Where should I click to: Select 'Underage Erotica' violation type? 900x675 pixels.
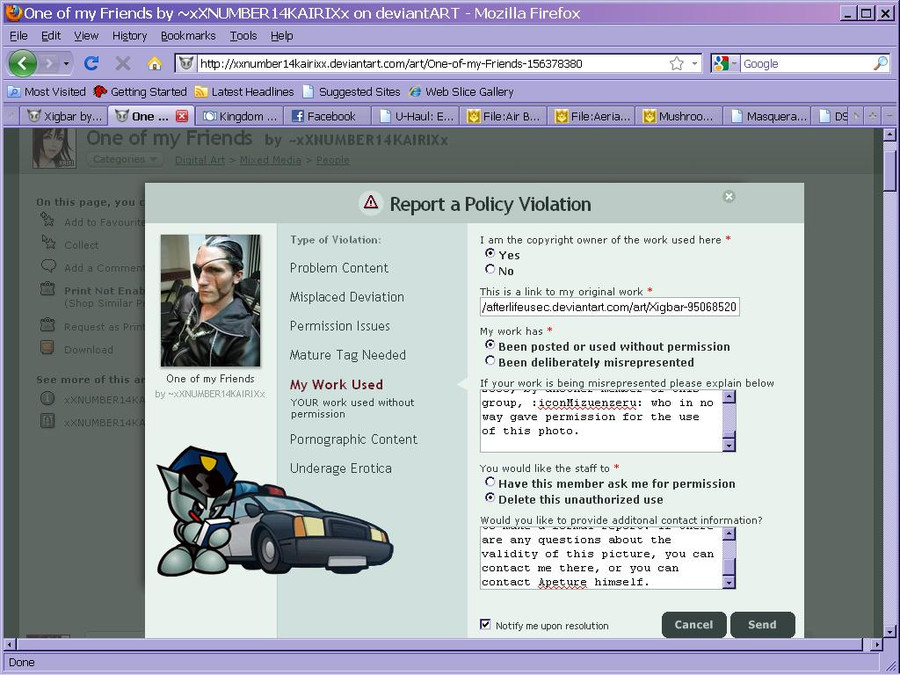340,468
